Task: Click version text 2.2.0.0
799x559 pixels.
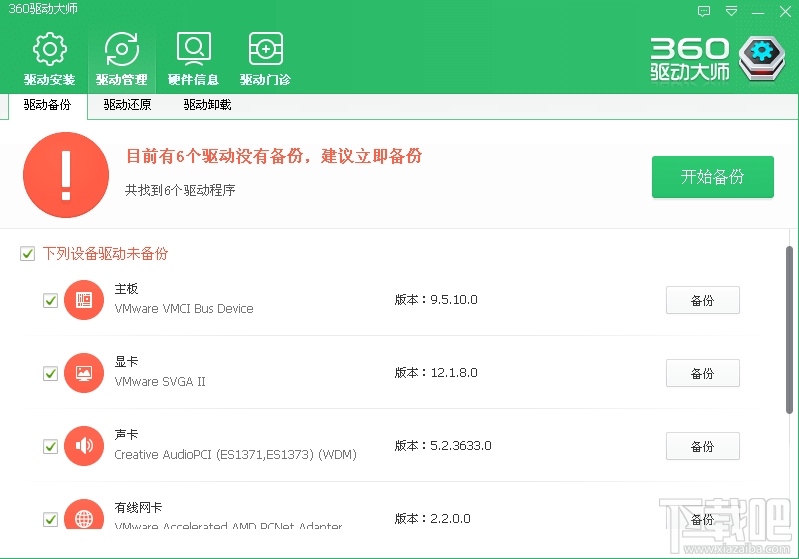Action: [x=450, y=518]
